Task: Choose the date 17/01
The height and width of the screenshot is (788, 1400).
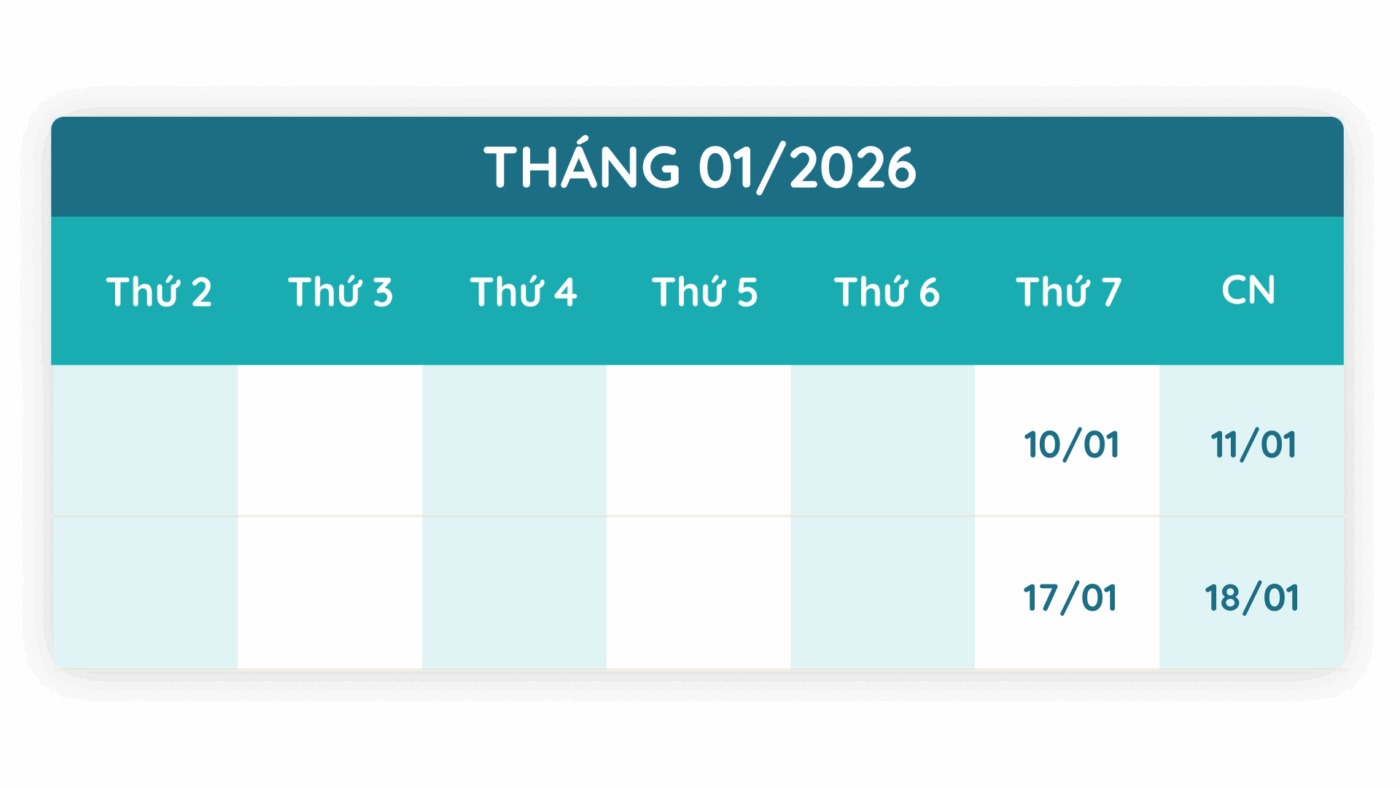Action: (x=1070, y=598)
